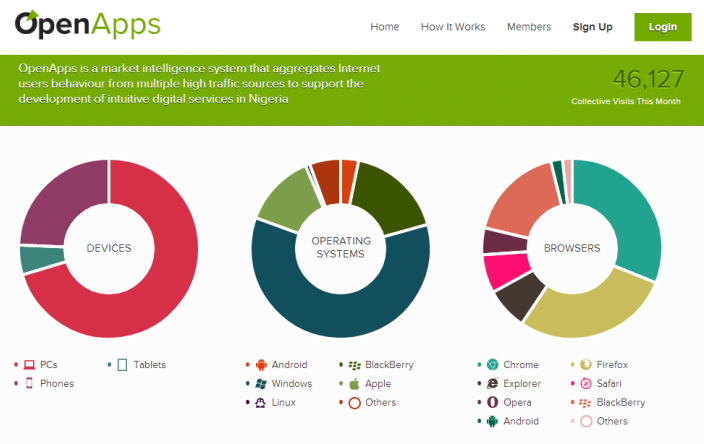Click the PCs monitor icon in legend

click(x=29, y=365)
